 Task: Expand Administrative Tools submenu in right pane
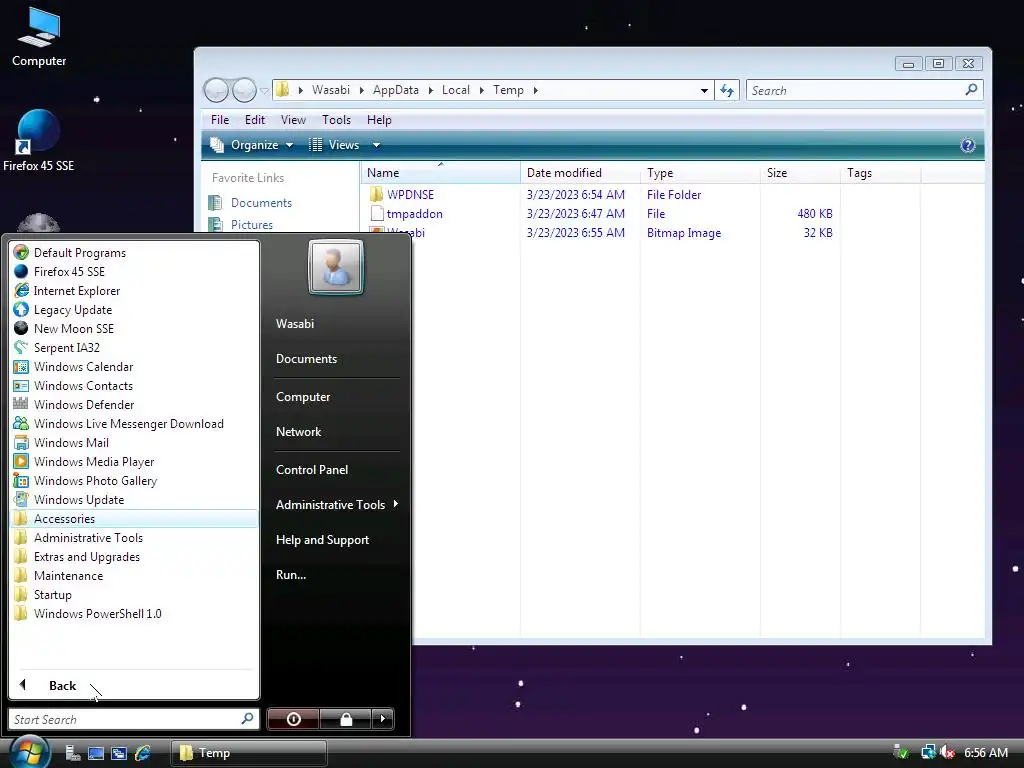tap(336, 505)
